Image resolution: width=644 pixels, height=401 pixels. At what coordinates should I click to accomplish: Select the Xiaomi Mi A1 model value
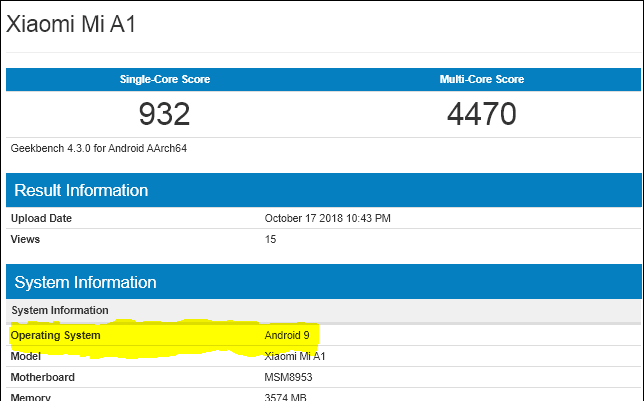coord(295,356)
